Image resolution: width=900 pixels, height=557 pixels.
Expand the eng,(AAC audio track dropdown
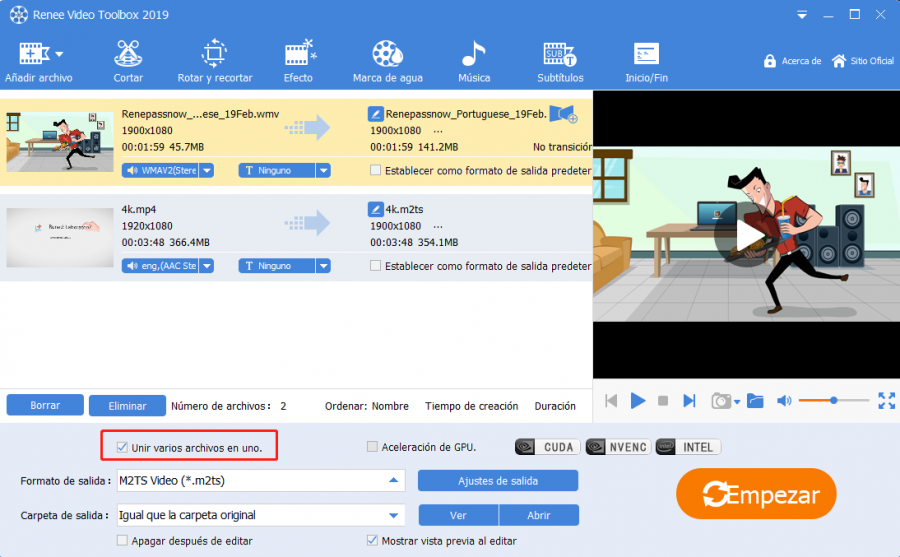(x=207, y=266)
